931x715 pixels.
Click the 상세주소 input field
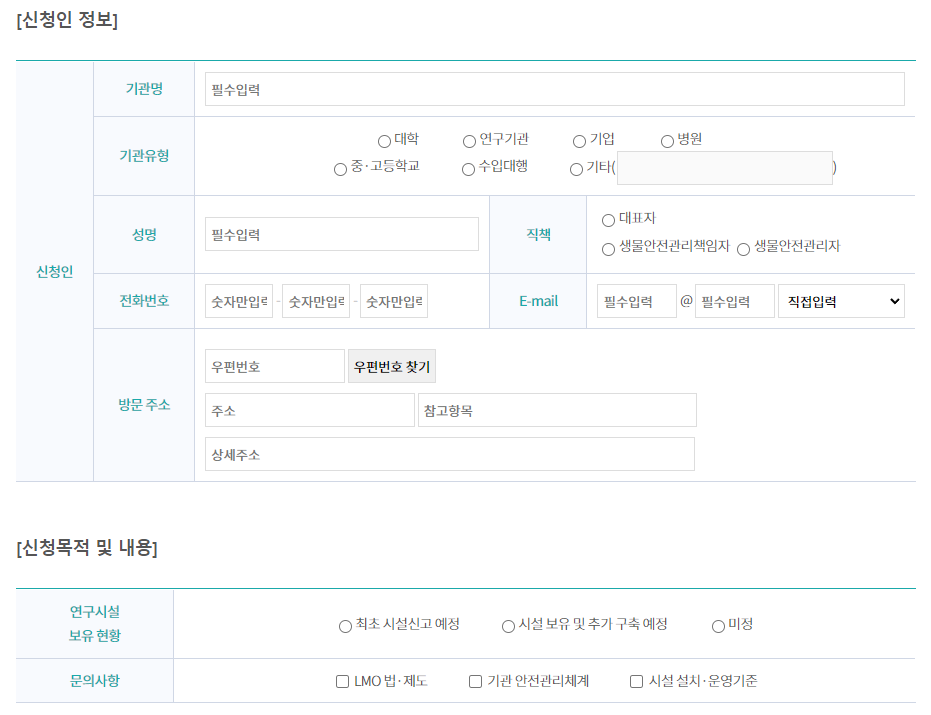pos(449,454)
